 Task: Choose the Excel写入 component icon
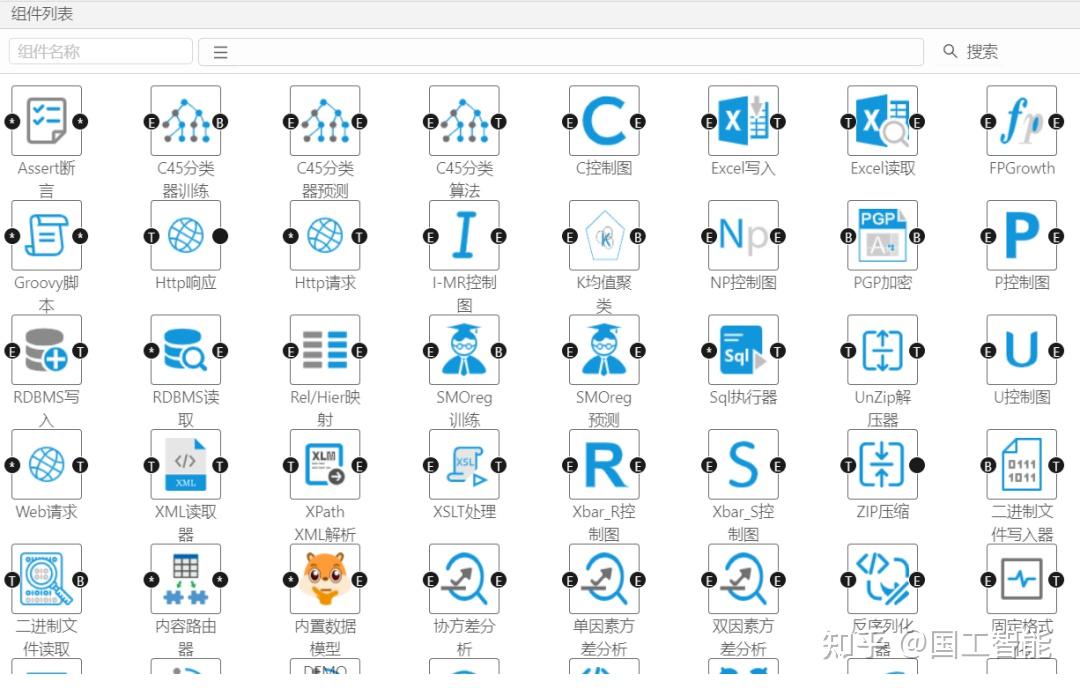(x=743, y=121)
